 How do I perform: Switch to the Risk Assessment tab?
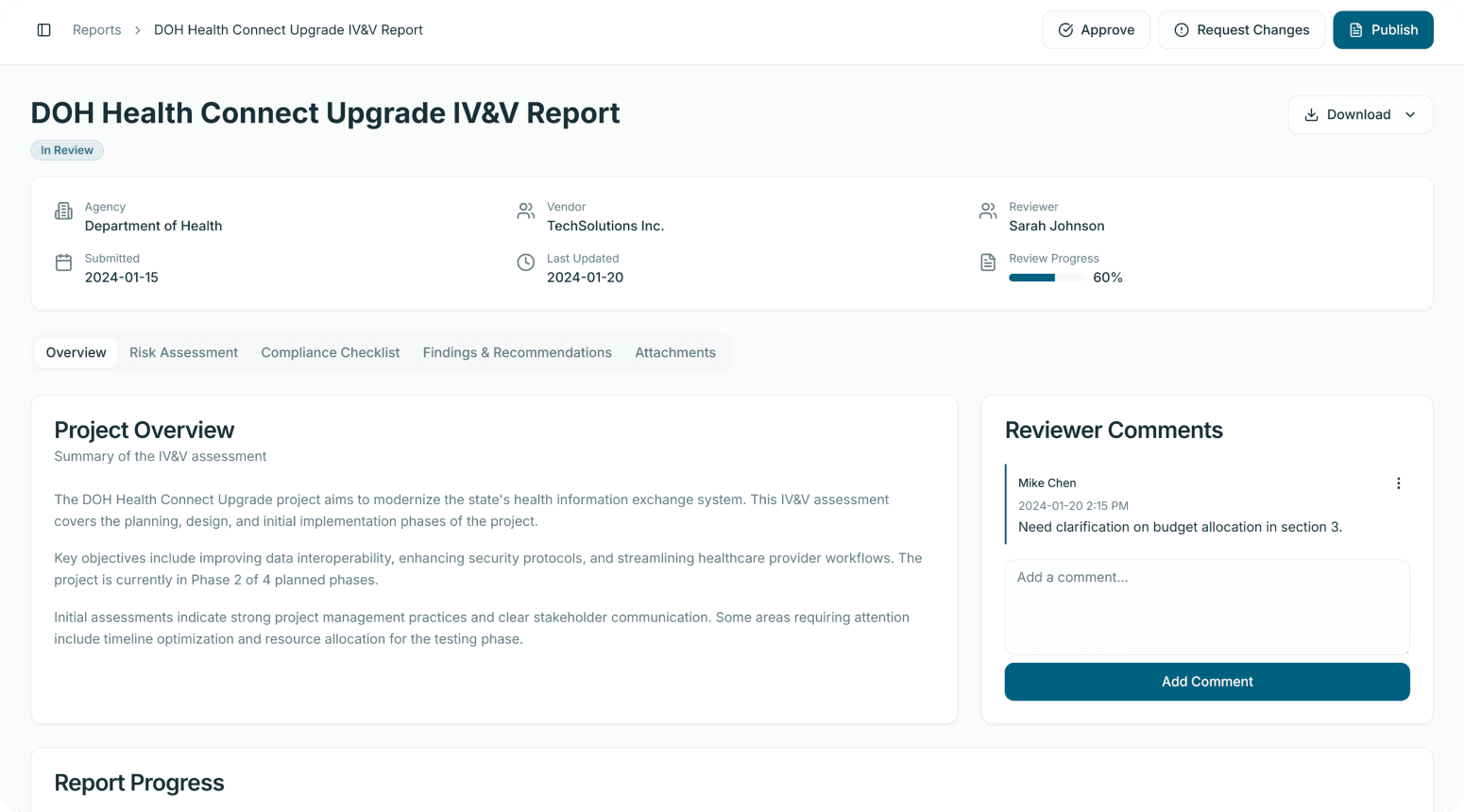pos(183,352)
